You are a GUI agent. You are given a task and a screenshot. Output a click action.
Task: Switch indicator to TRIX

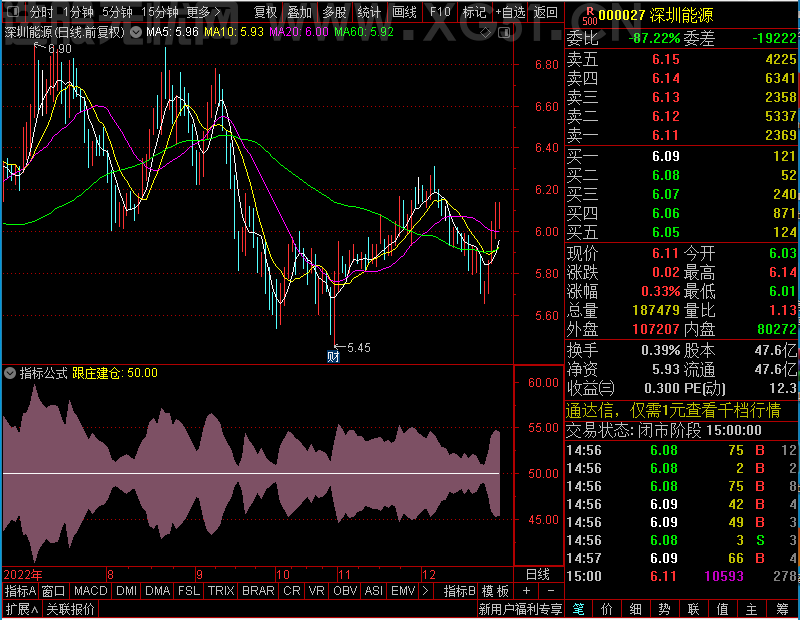[x=221, y=591]
